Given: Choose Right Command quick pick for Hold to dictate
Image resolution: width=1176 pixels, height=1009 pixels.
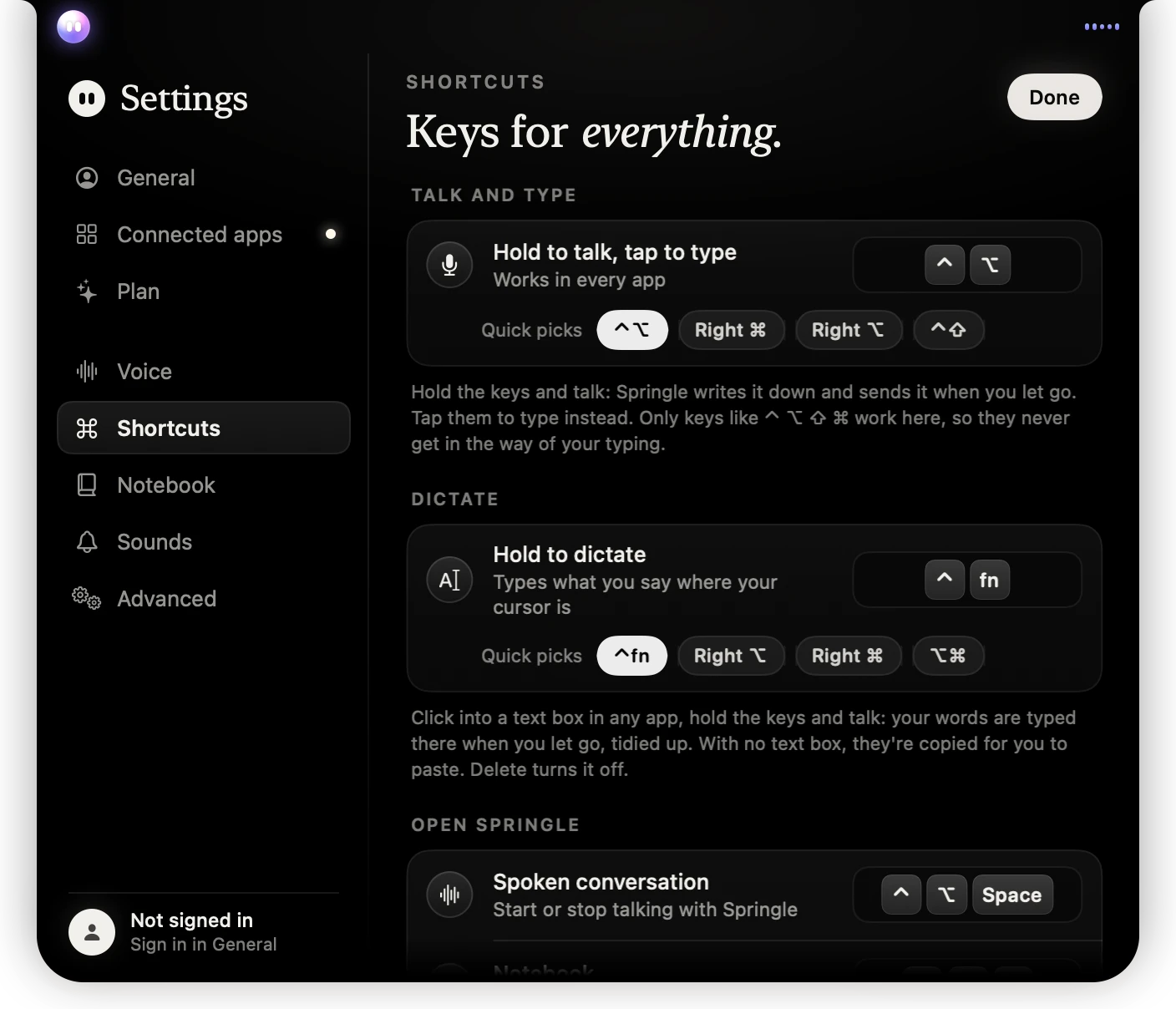Looking at the screenshot, I should [849, 656].
